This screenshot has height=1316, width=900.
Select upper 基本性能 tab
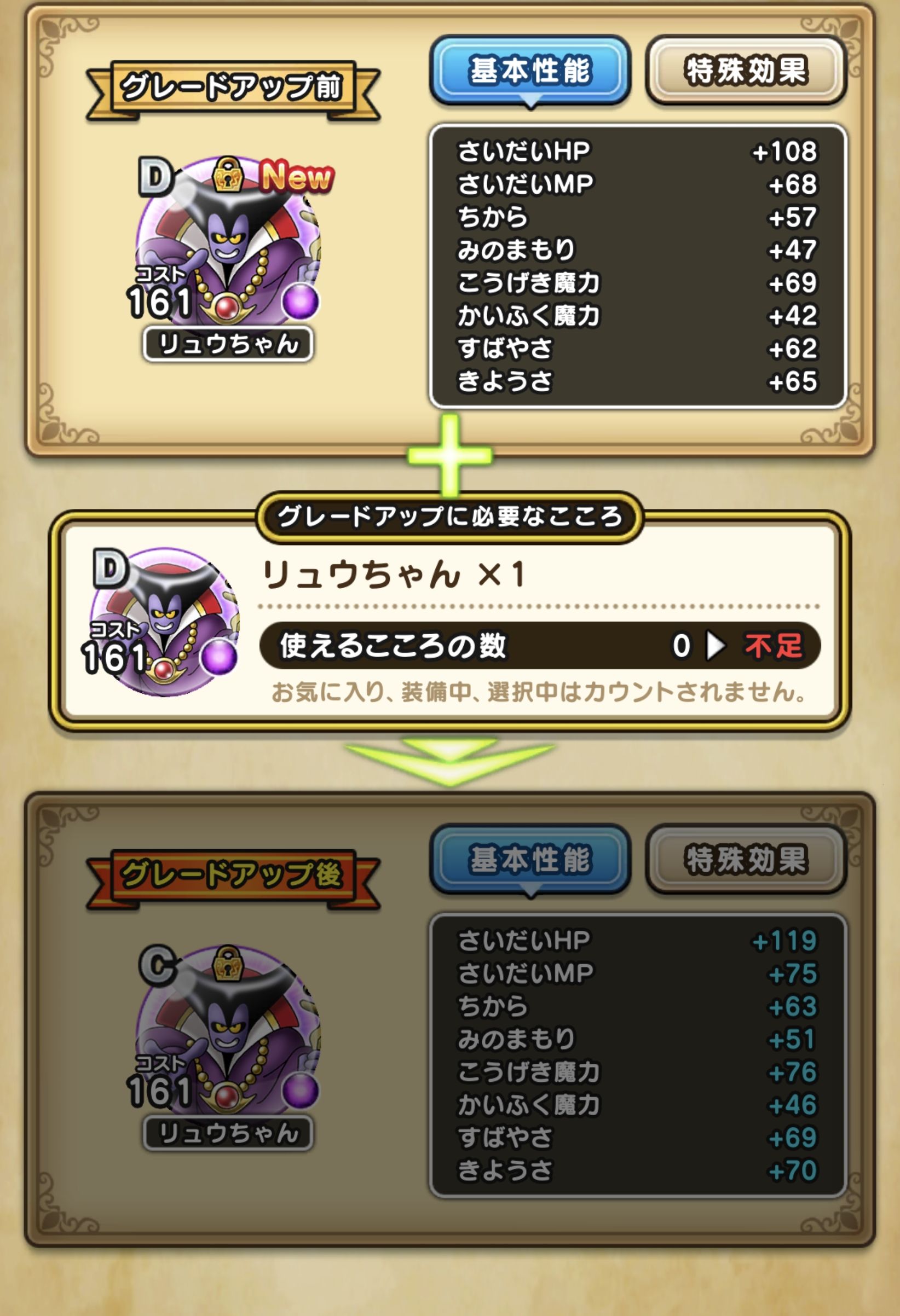pyautogui.click(x=530, y=71)
